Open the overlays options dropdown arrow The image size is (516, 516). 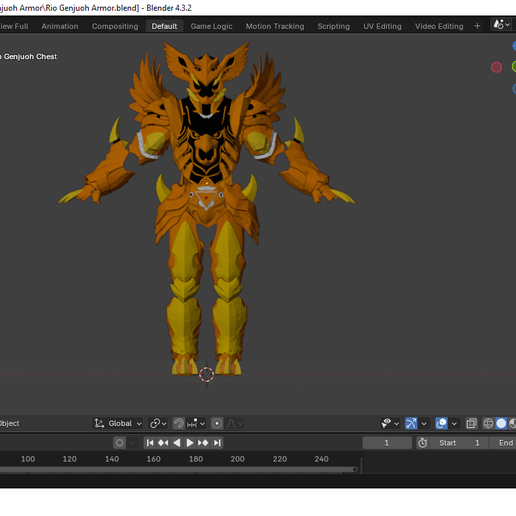454,423
